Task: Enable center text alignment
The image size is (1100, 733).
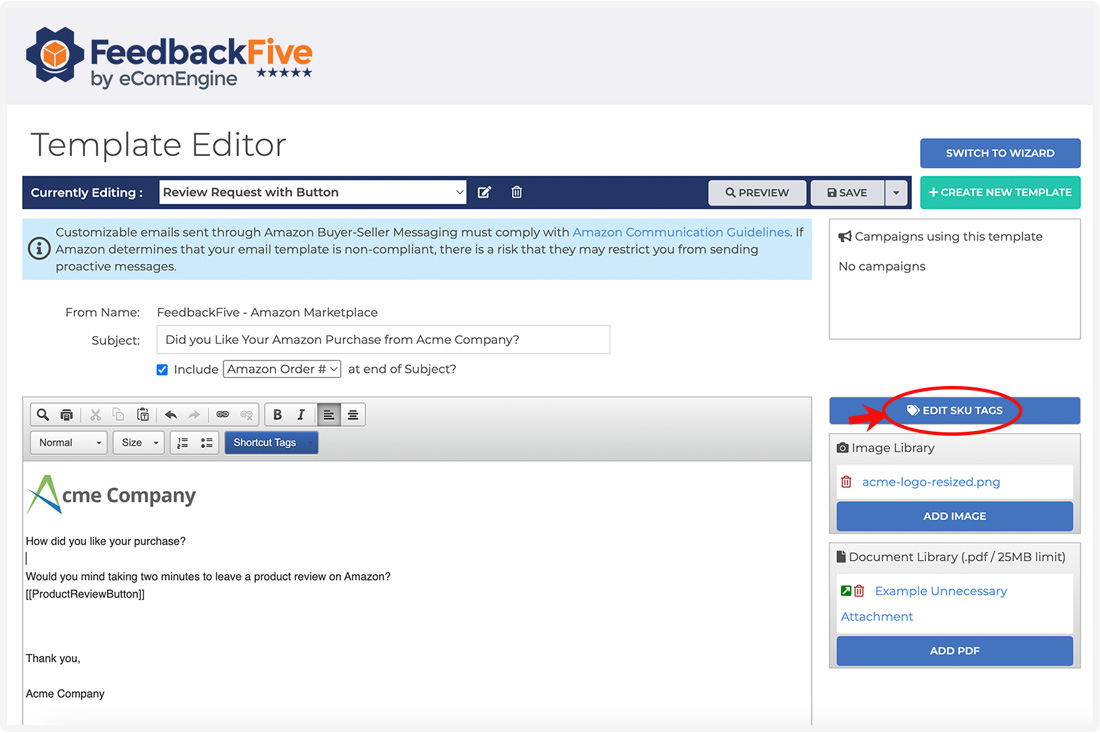Action: coord(353,415)
